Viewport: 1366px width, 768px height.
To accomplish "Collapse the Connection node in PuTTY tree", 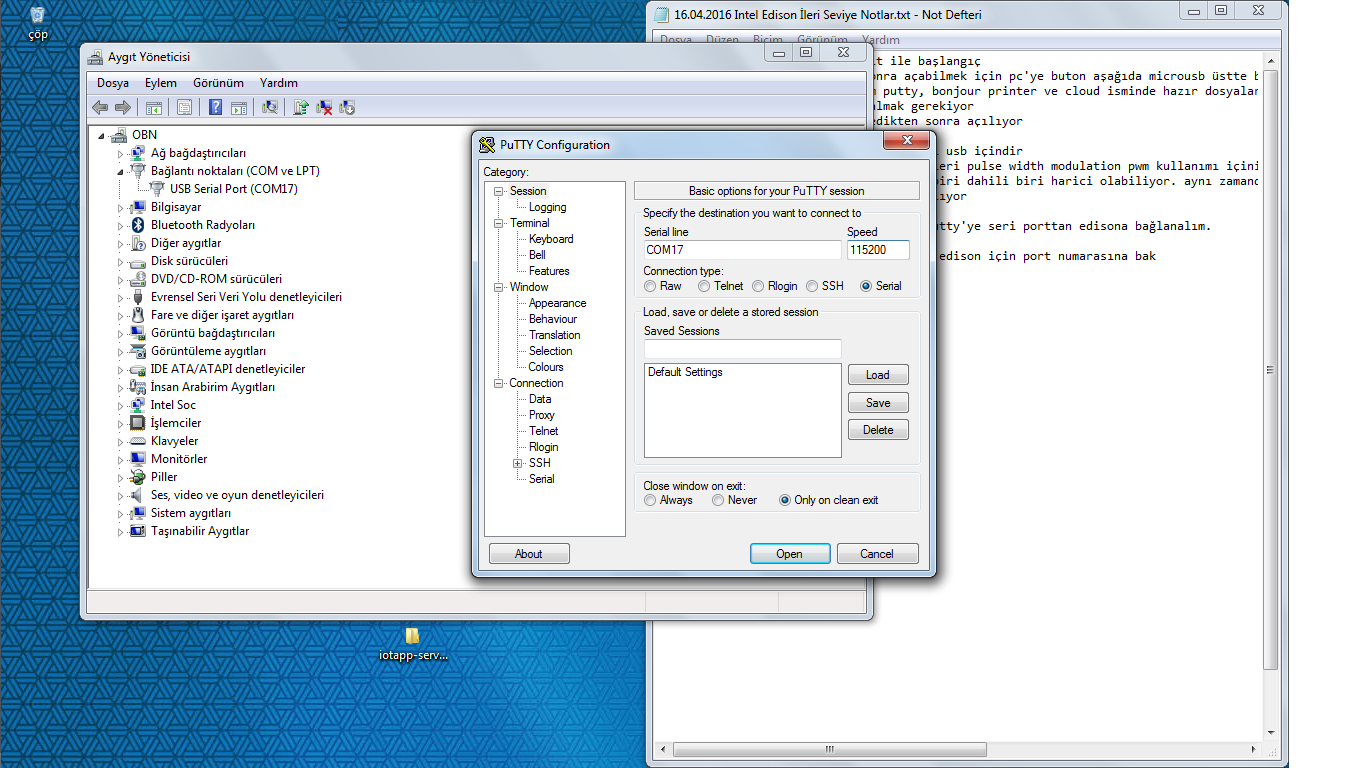I will pyautogui.click(x=498, y=383).
